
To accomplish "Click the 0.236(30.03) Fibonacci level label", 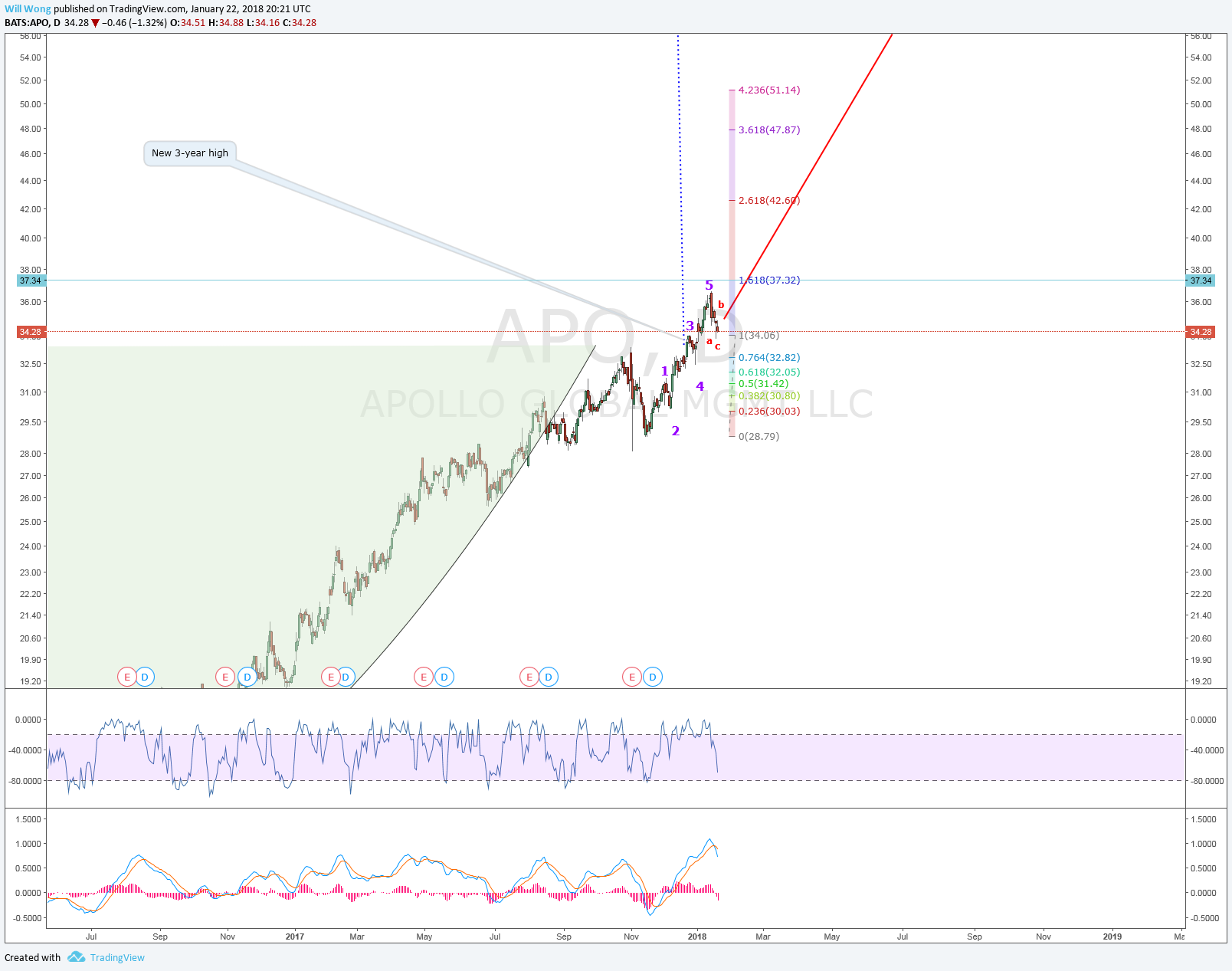I will [x=769, y=411].
